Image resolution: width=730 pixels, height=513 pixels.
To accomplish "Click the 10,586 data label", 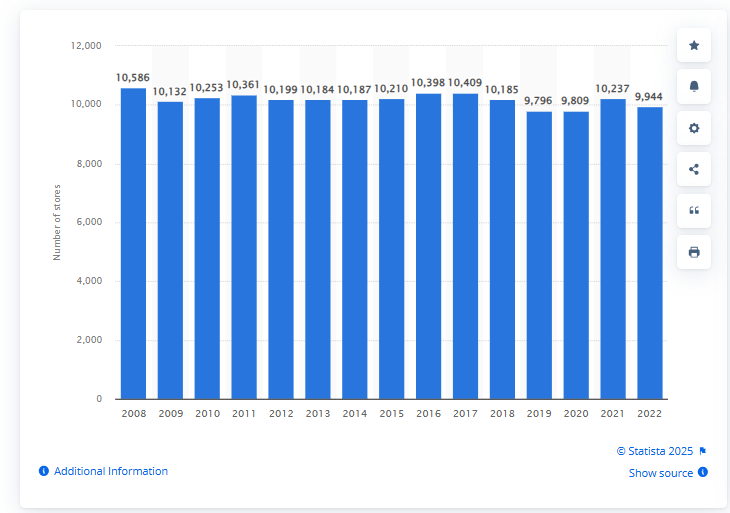I will pos(133,78).
